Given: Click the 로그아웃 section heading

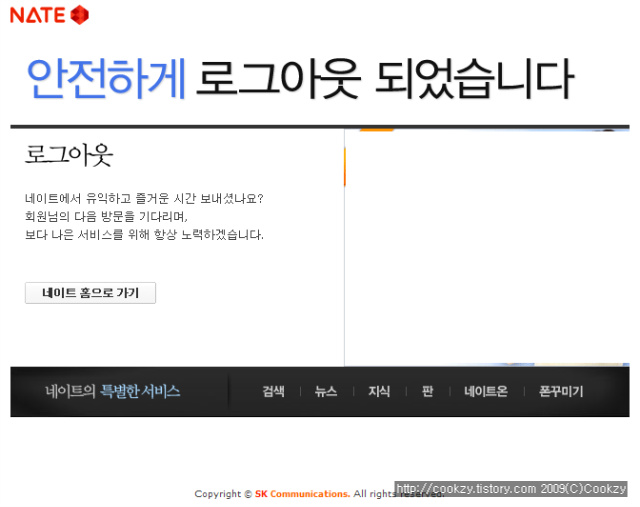Looking at the screenshot, I should tap(69, 155).
